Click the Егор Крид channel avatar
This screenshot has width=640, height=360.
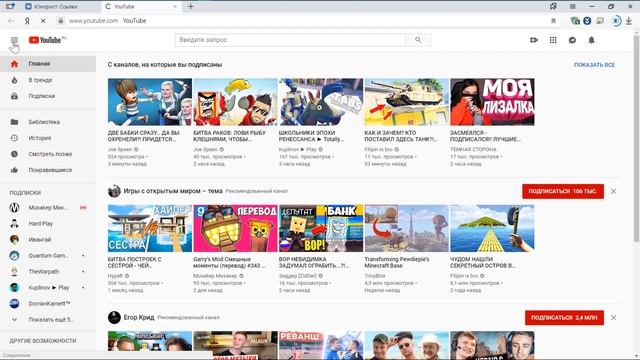click(x=114, y=318)
